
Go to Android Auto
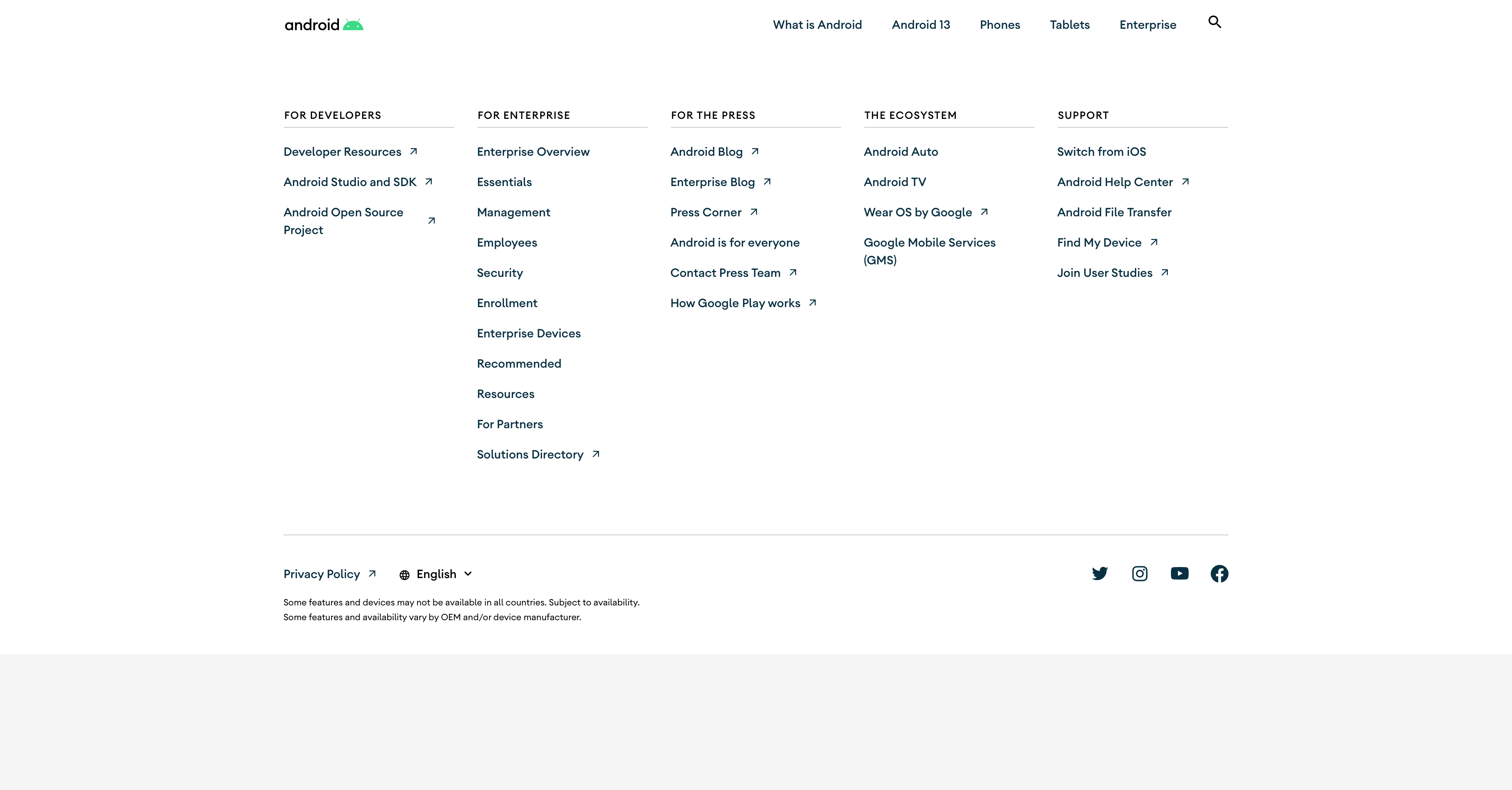click(901, 151)
